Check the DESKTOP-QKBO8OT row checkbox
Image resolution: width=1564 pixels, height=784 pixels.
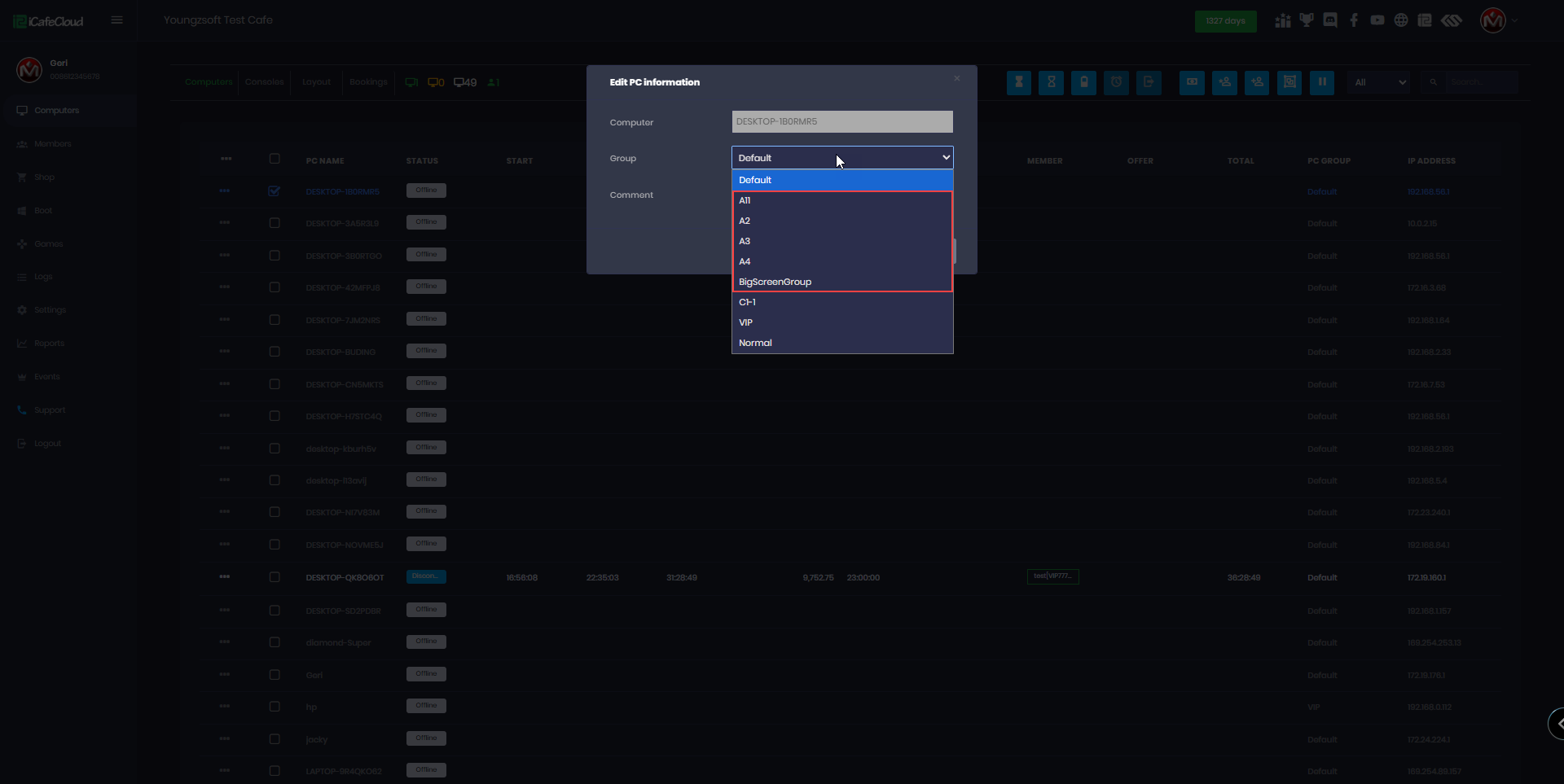tap(275, 577)
